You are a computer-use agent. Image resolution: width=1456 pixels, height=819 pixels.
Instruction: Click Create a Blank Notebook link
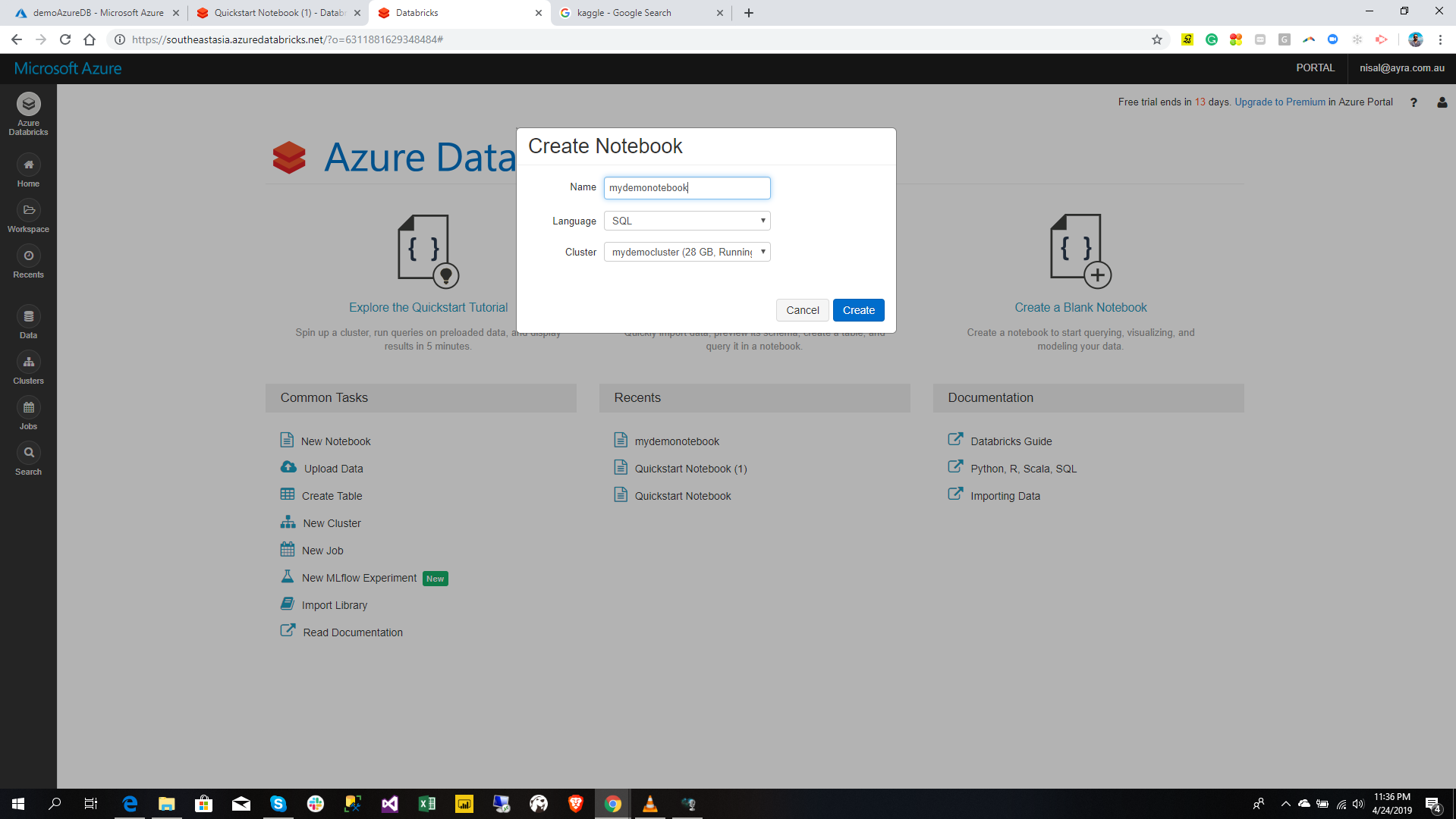1080,307
